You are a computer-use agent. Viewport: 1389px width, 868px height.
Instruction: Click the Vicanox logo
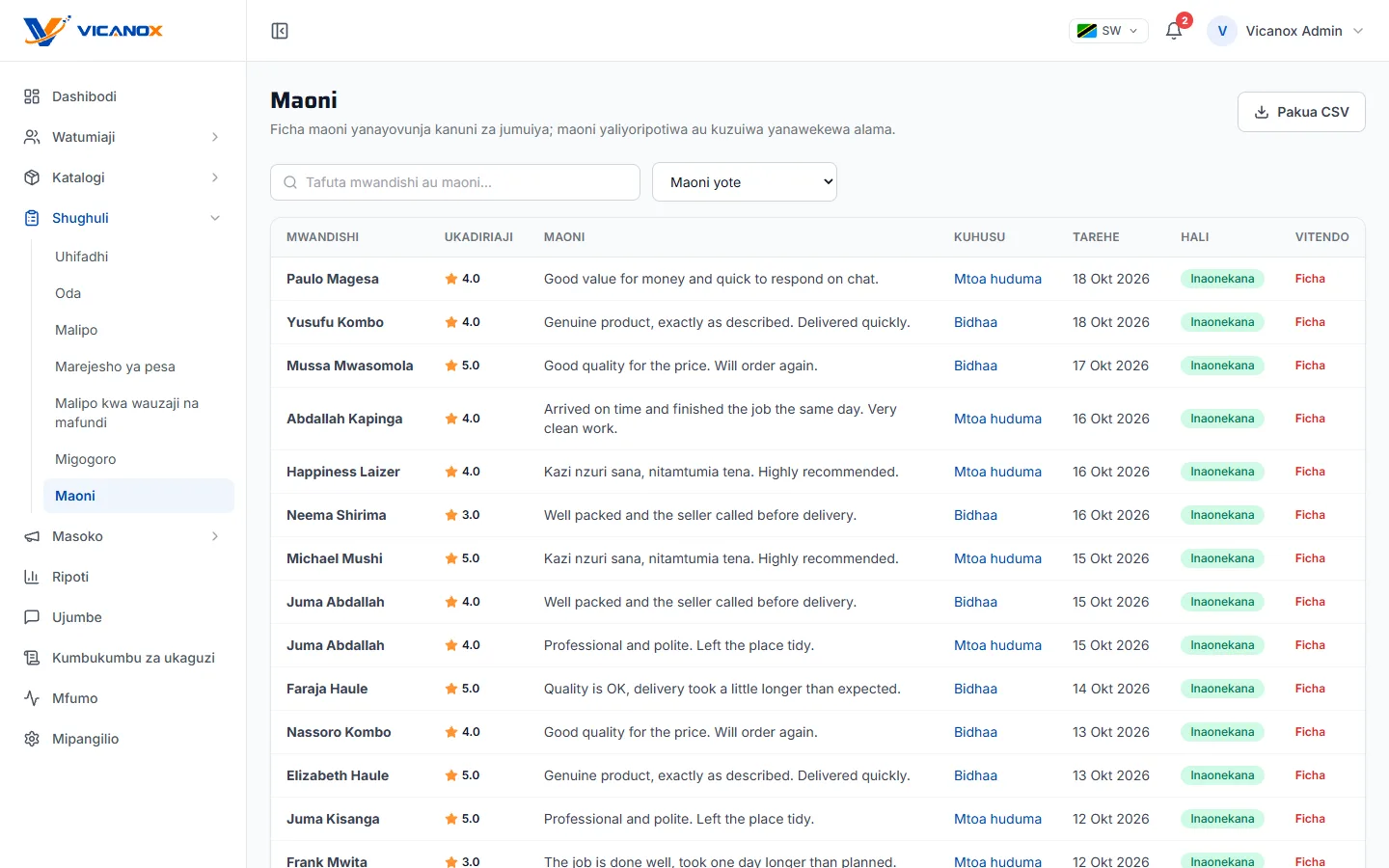93,31
